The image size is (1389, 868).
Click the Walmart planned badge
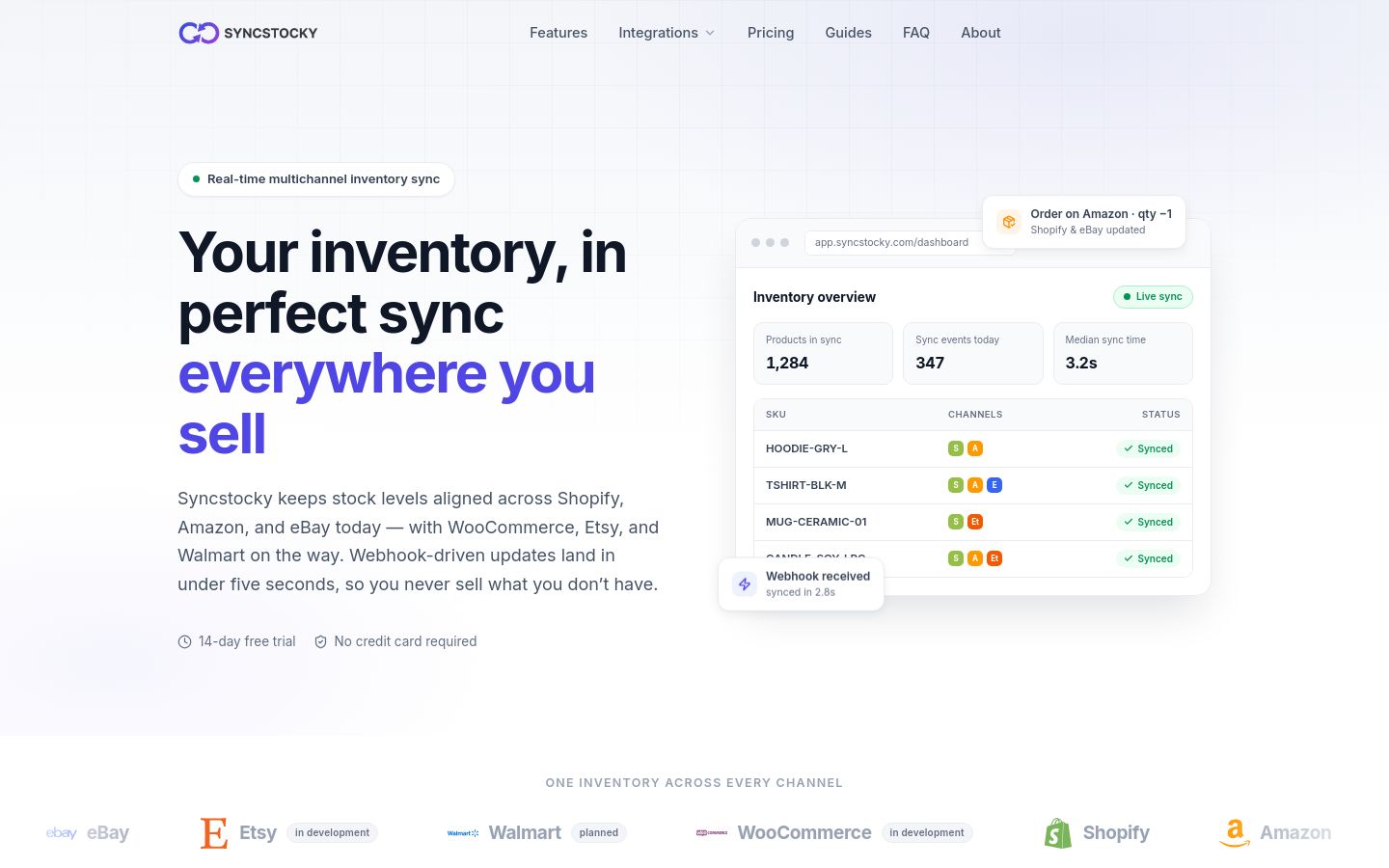599,832
